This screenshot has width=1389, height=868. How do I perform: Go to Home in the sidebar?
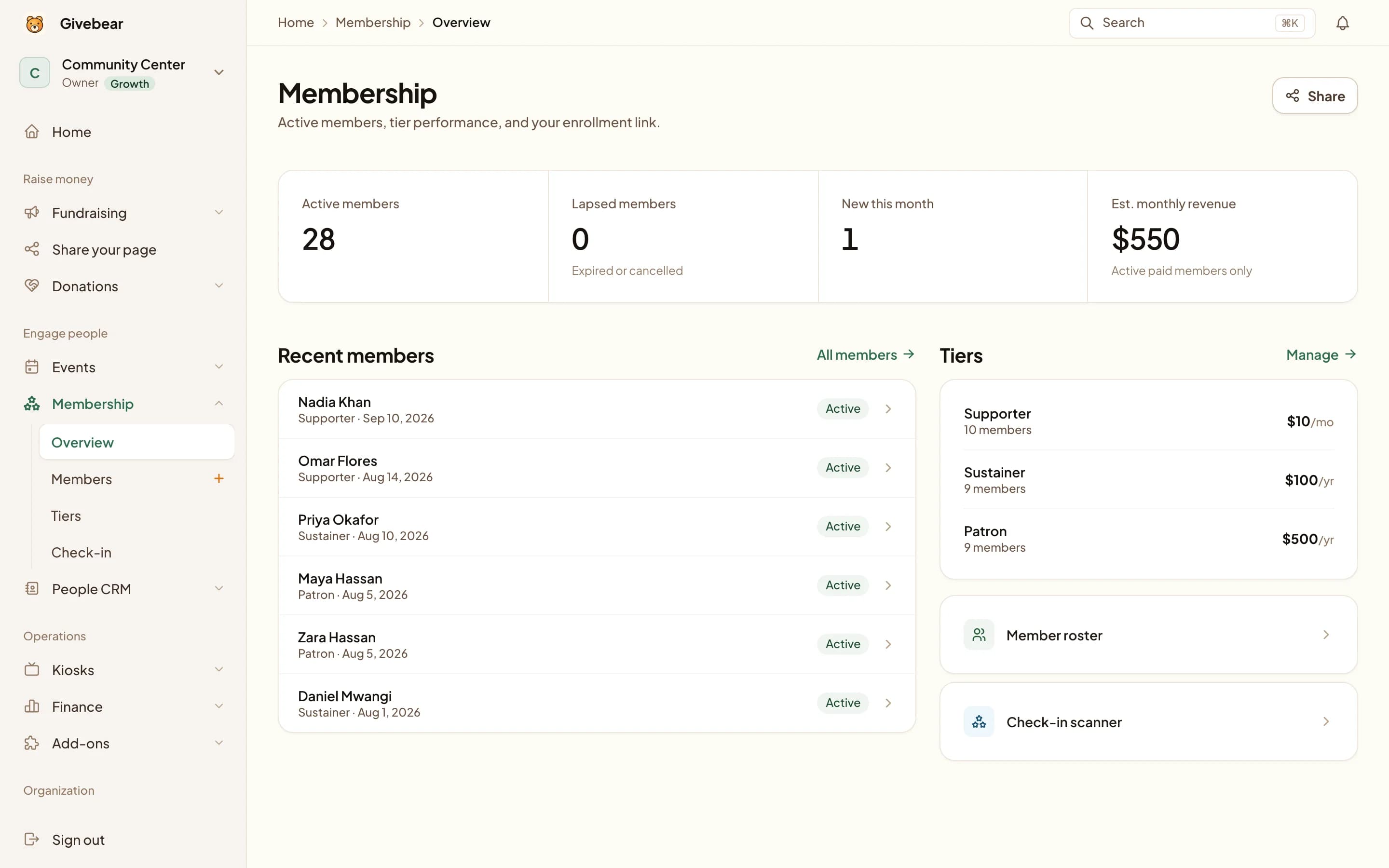click(x=124, y=132)
